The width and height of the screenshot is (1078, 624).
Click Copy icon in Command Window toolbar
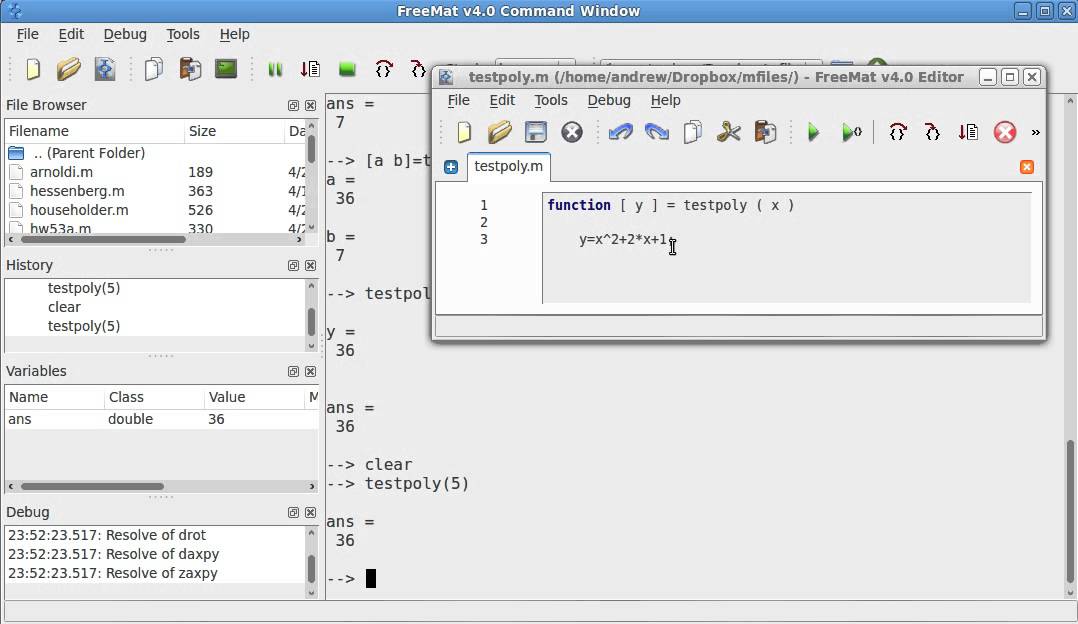pos(154,69)
